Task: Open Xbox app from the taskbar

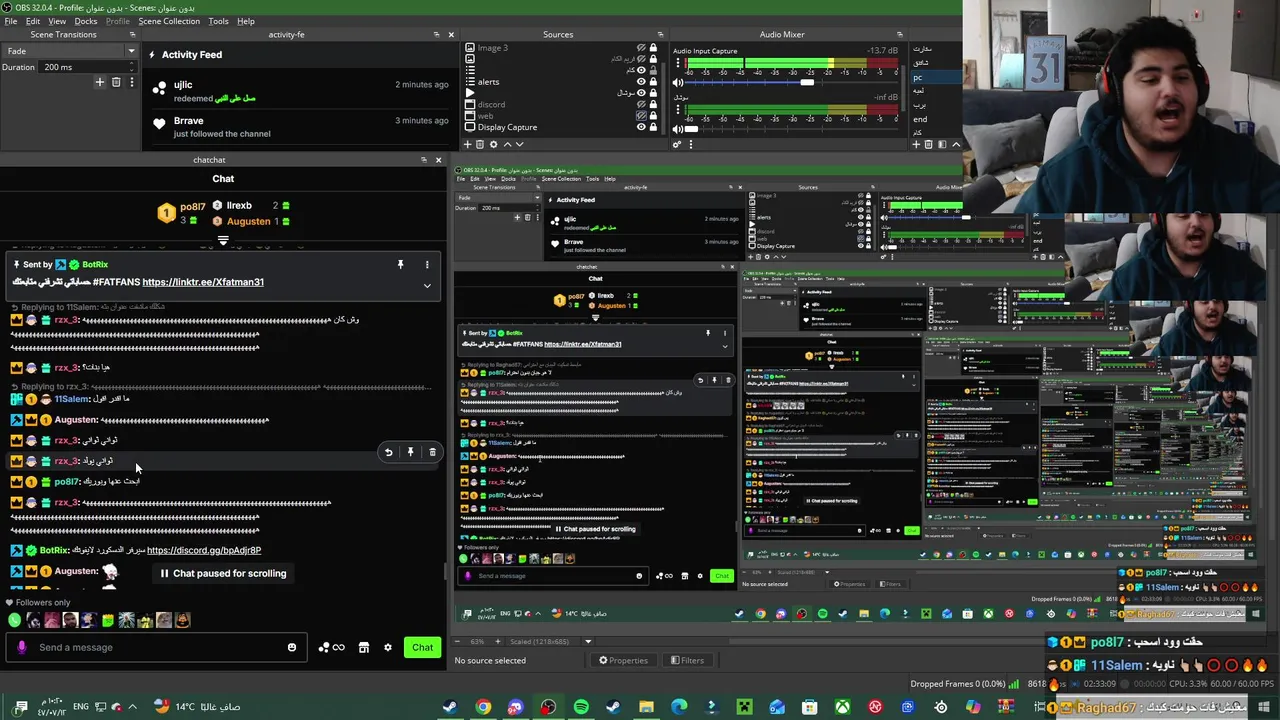Action: coord(843,707)
